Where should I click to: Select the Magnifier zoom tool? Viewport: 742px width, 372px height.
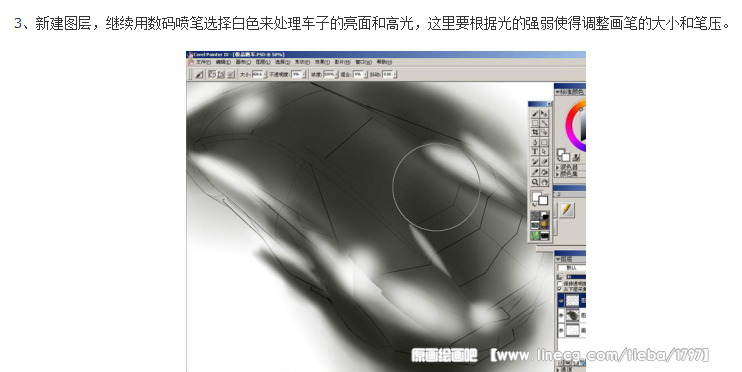click(x=535, y=182)
